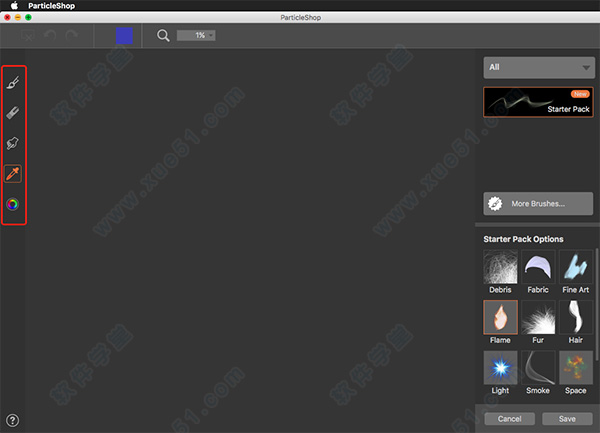Click the brush options scrollbar
The image size is (600, 433).
[597, 304]
